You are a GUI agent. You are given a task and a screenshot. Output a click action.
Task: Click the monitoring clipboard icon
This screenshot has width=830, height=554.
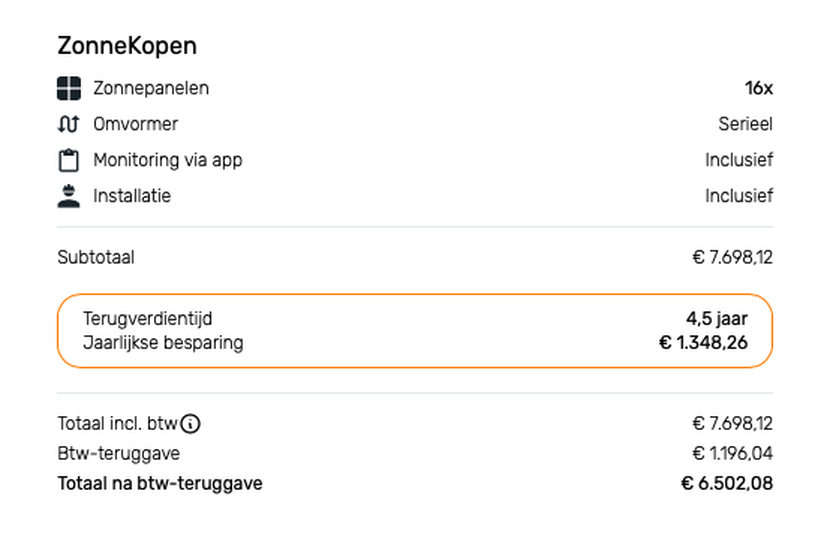(x=68, y=160)
